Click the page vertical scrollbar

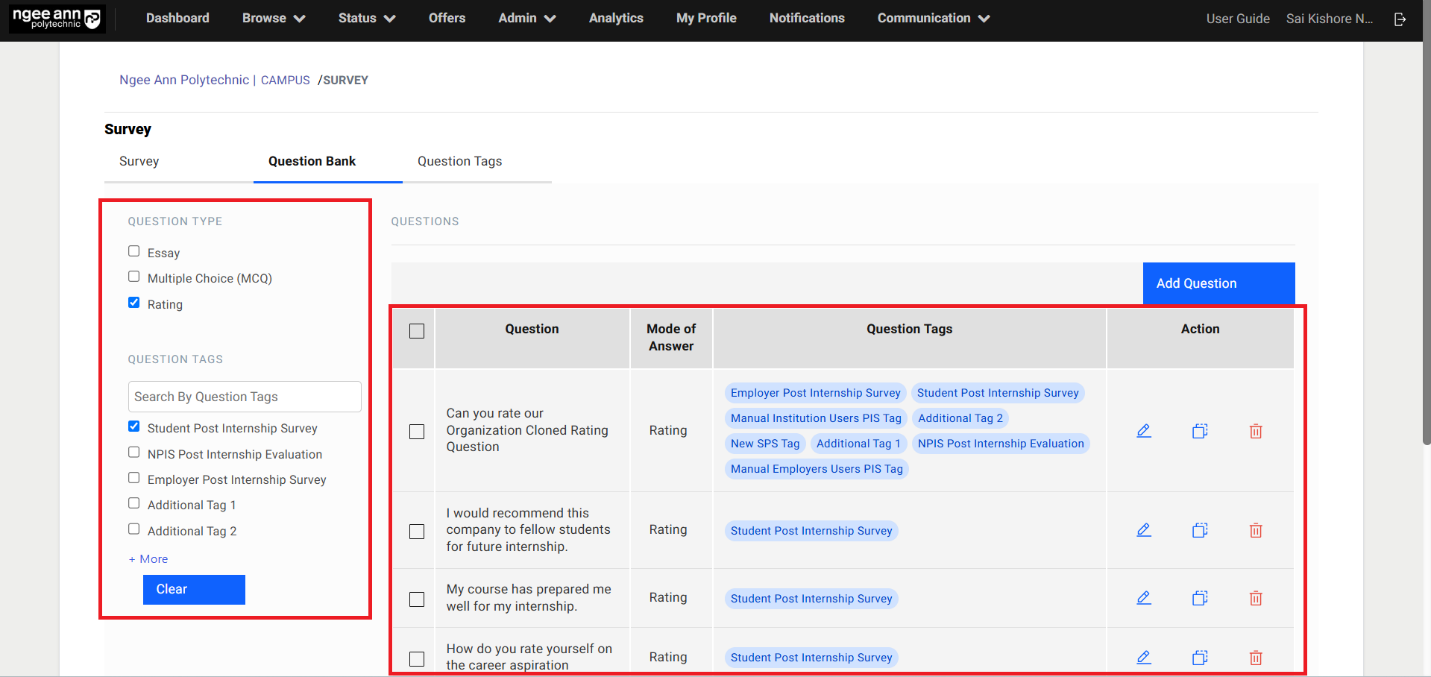click(1424, 250)
